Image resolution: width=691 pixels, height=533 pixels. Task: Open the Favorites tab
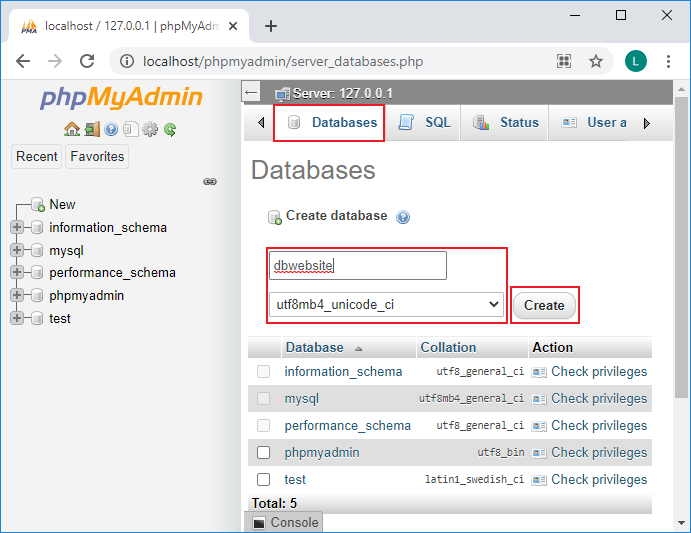tap(97, 157)
